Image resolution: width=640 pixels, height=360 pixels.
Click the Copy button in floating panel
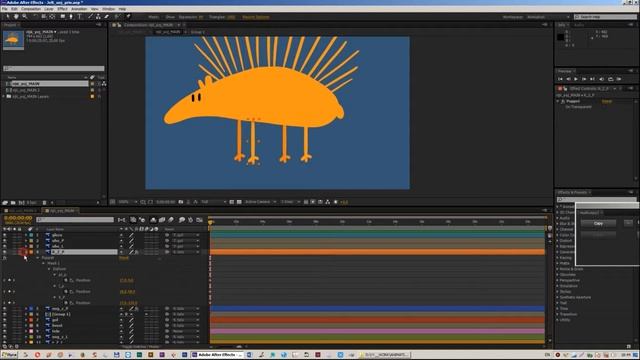coord(598,223)
